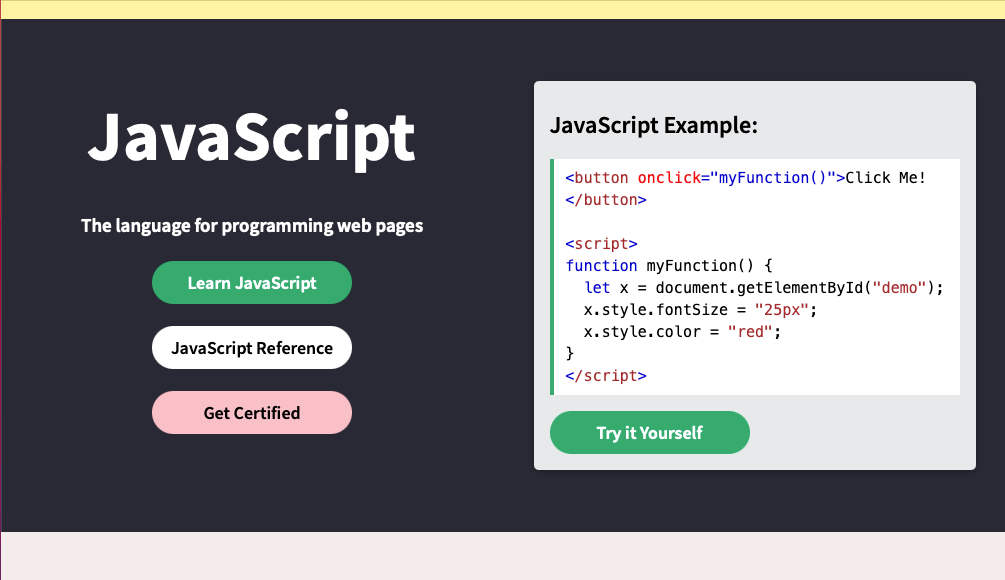Select the pink Get Certified button
The image size is (1005, 580).
[x=252, y=413]
